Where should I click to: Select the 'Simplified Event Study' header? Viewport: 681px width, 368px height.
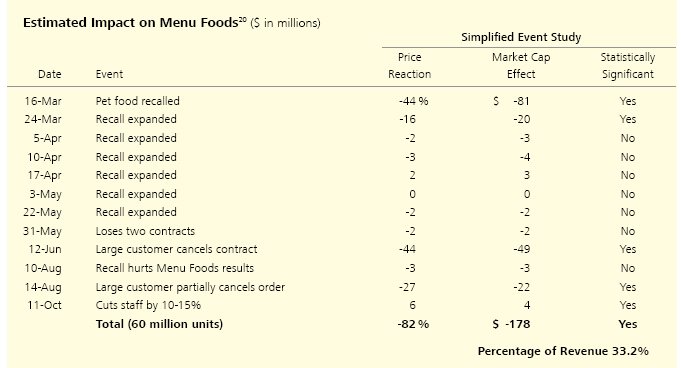[x=521, y=37]
